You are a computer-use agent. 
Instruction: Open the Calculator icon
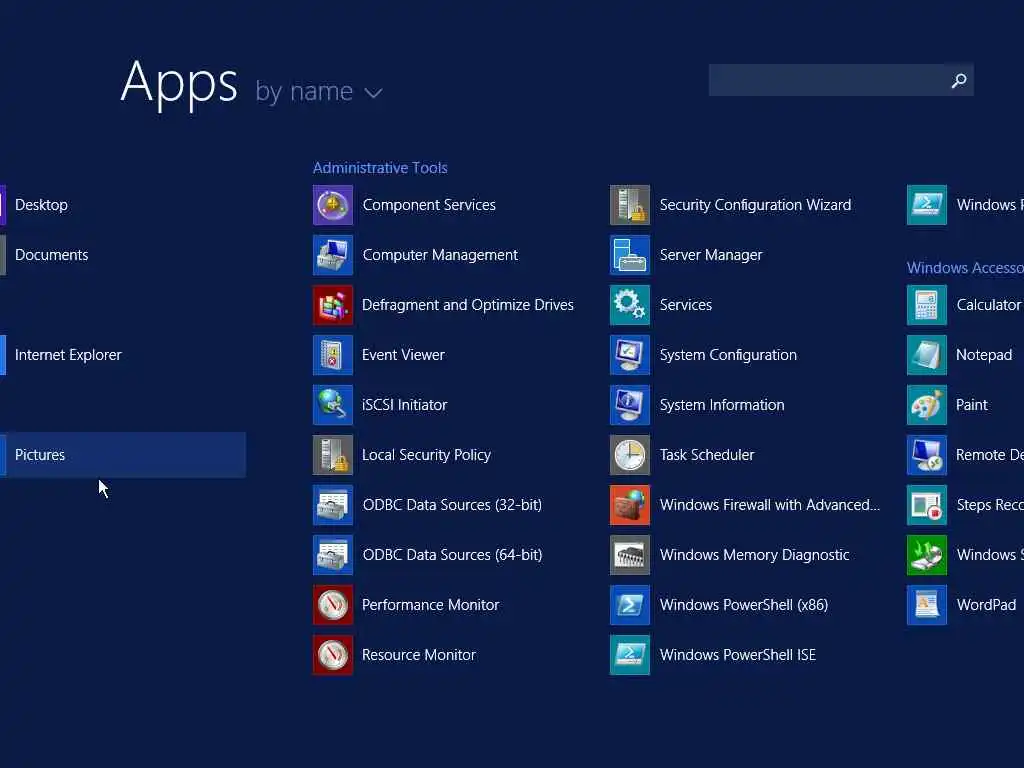tap(927, 305)
